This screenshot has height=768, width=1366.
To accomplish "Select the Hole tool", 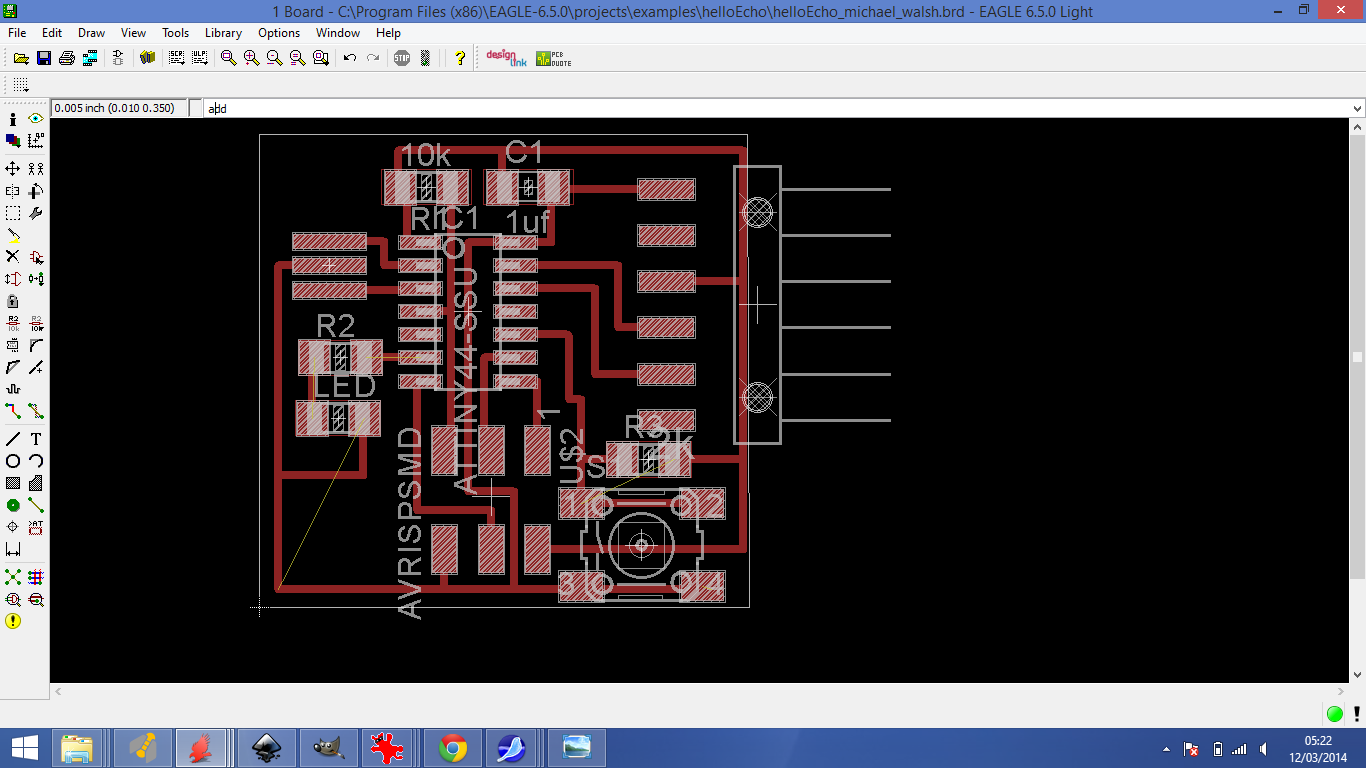I will click(x=13, y=527).
